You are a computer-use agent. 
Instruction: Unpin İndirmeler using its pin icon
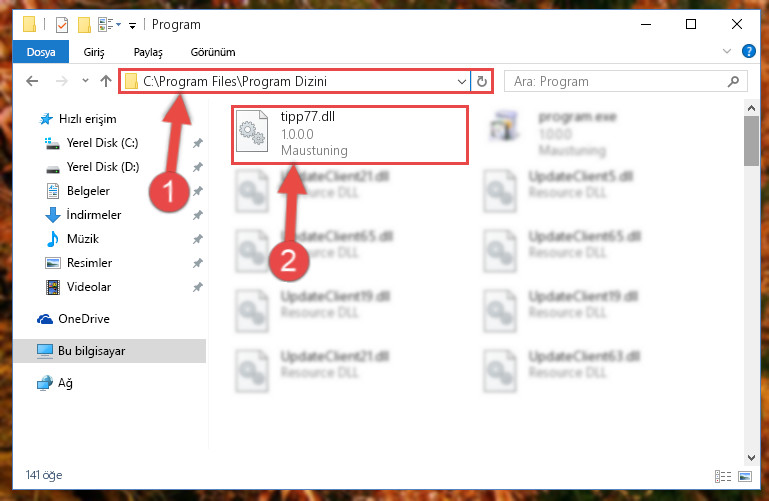click(x=198, y=215)
